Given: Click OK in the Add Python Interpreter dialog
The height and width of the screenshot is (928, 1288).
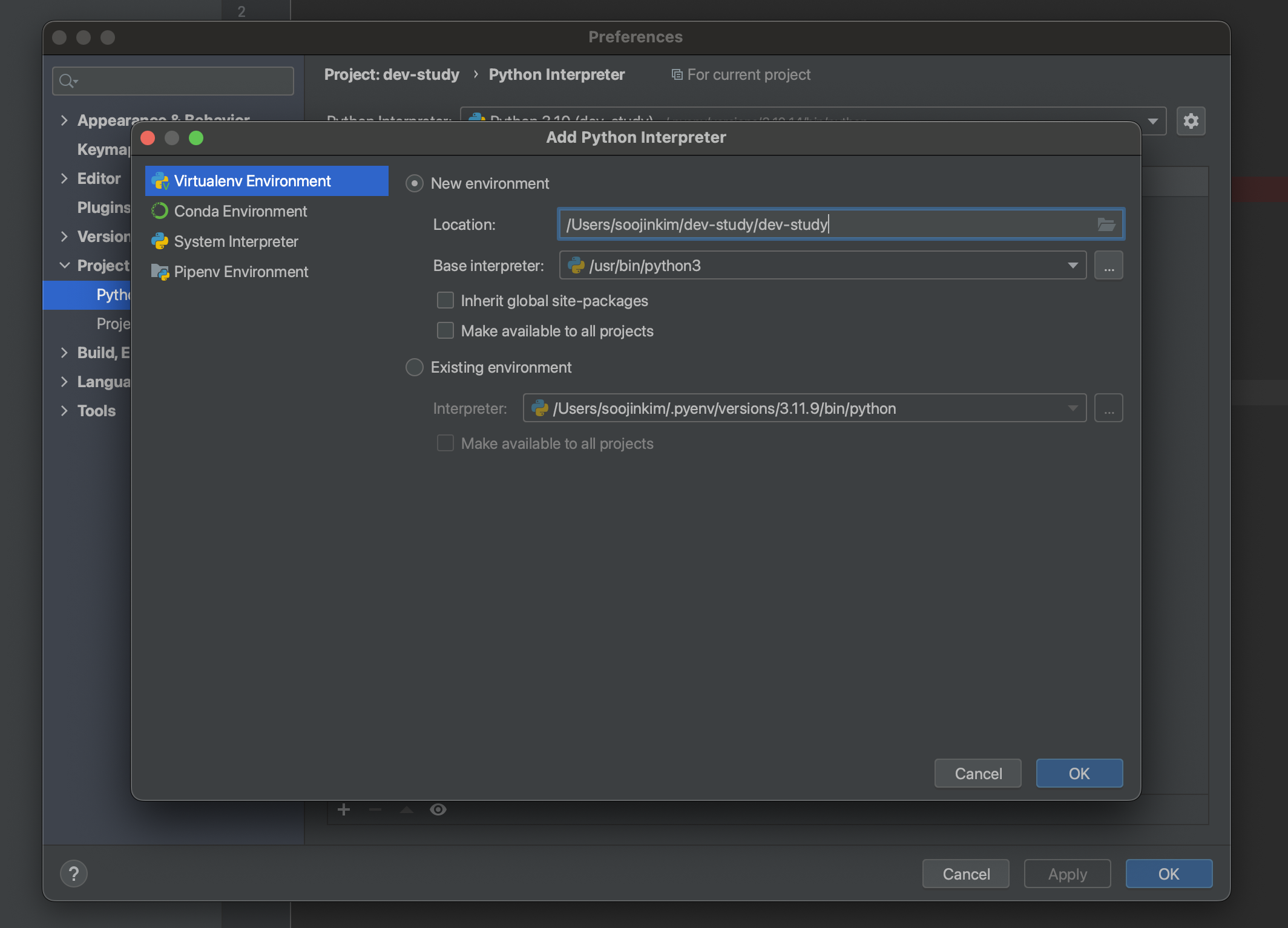Looking at the screenshot, I should coord(1079,773).
